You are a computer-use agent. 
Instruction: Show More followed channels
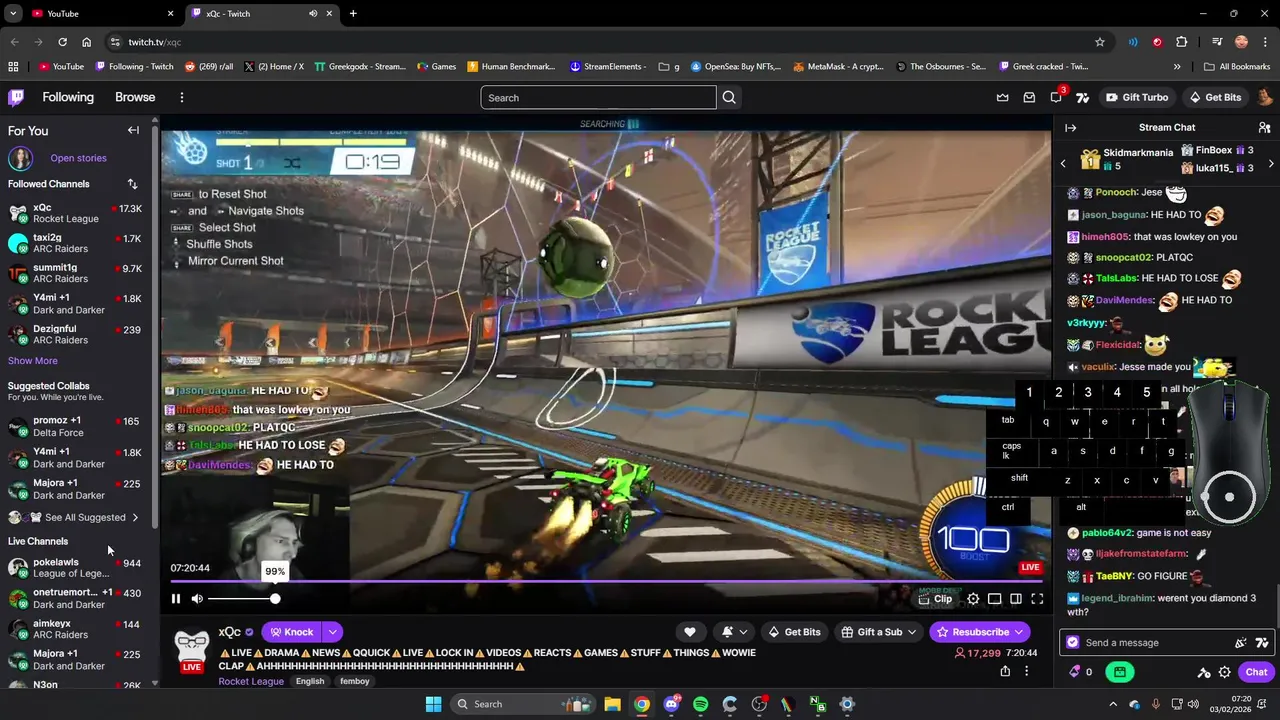33,361
